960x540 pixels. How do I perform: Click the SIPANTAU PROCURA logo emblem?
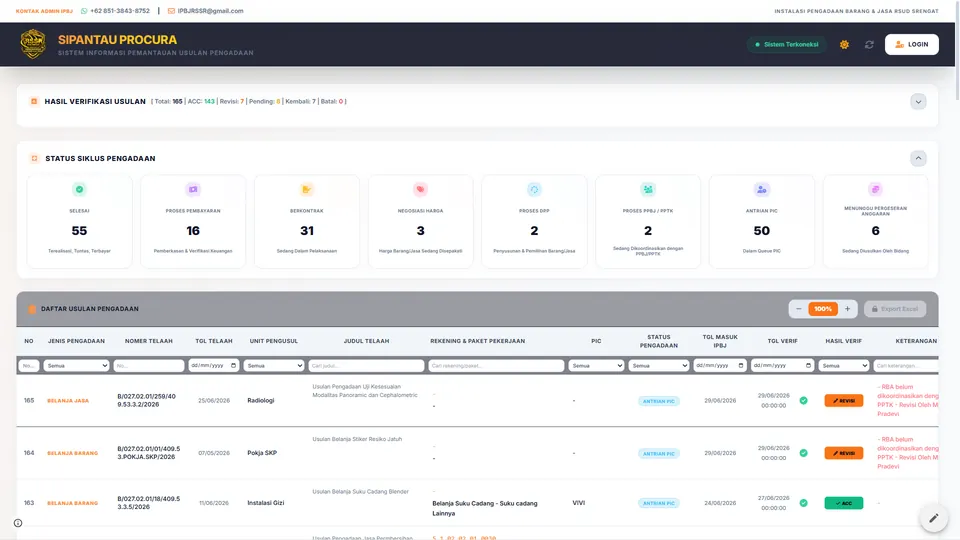coord(33,44)
